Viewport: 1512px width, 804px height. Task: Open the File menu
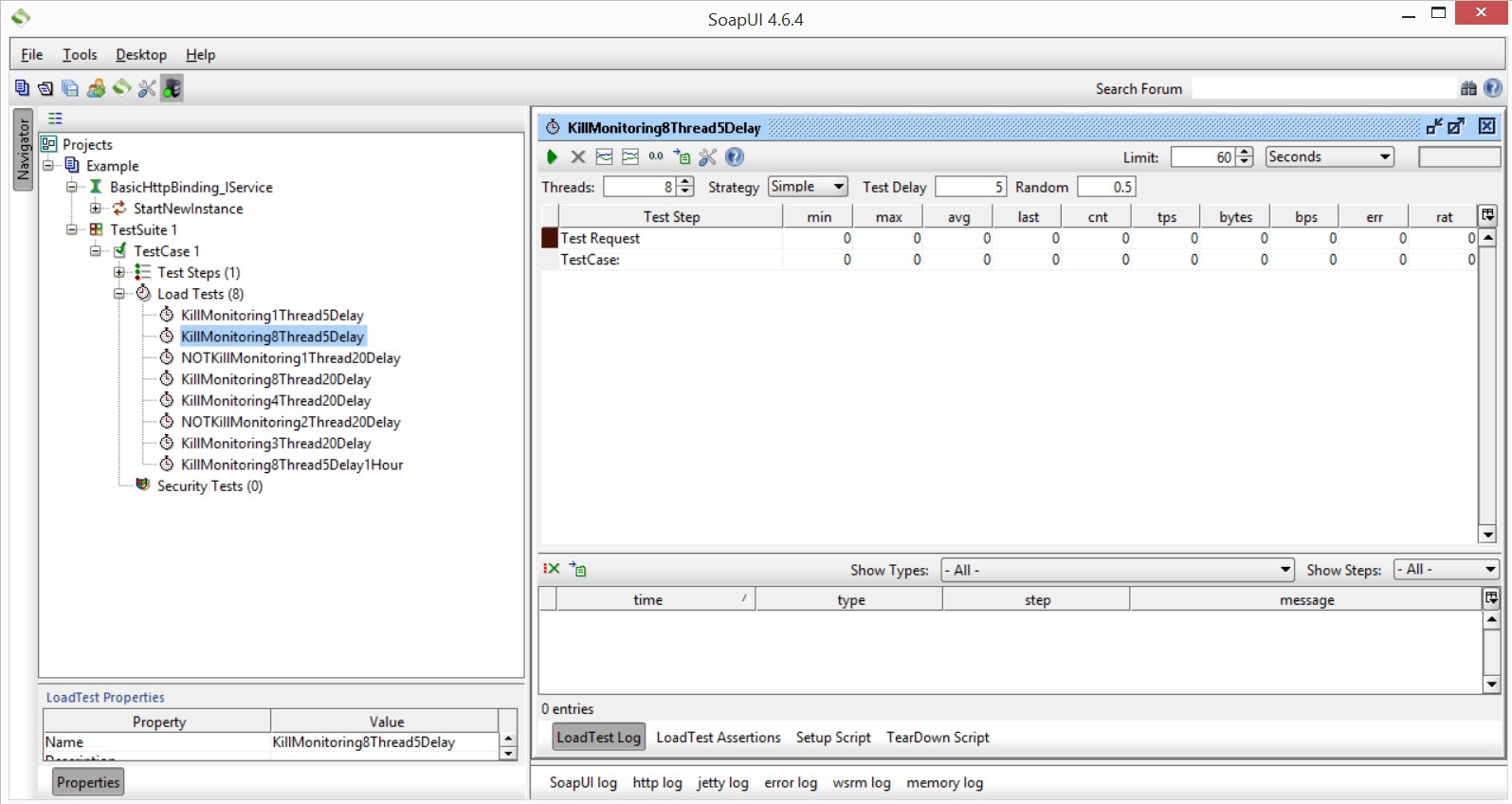tap(31, 55)
